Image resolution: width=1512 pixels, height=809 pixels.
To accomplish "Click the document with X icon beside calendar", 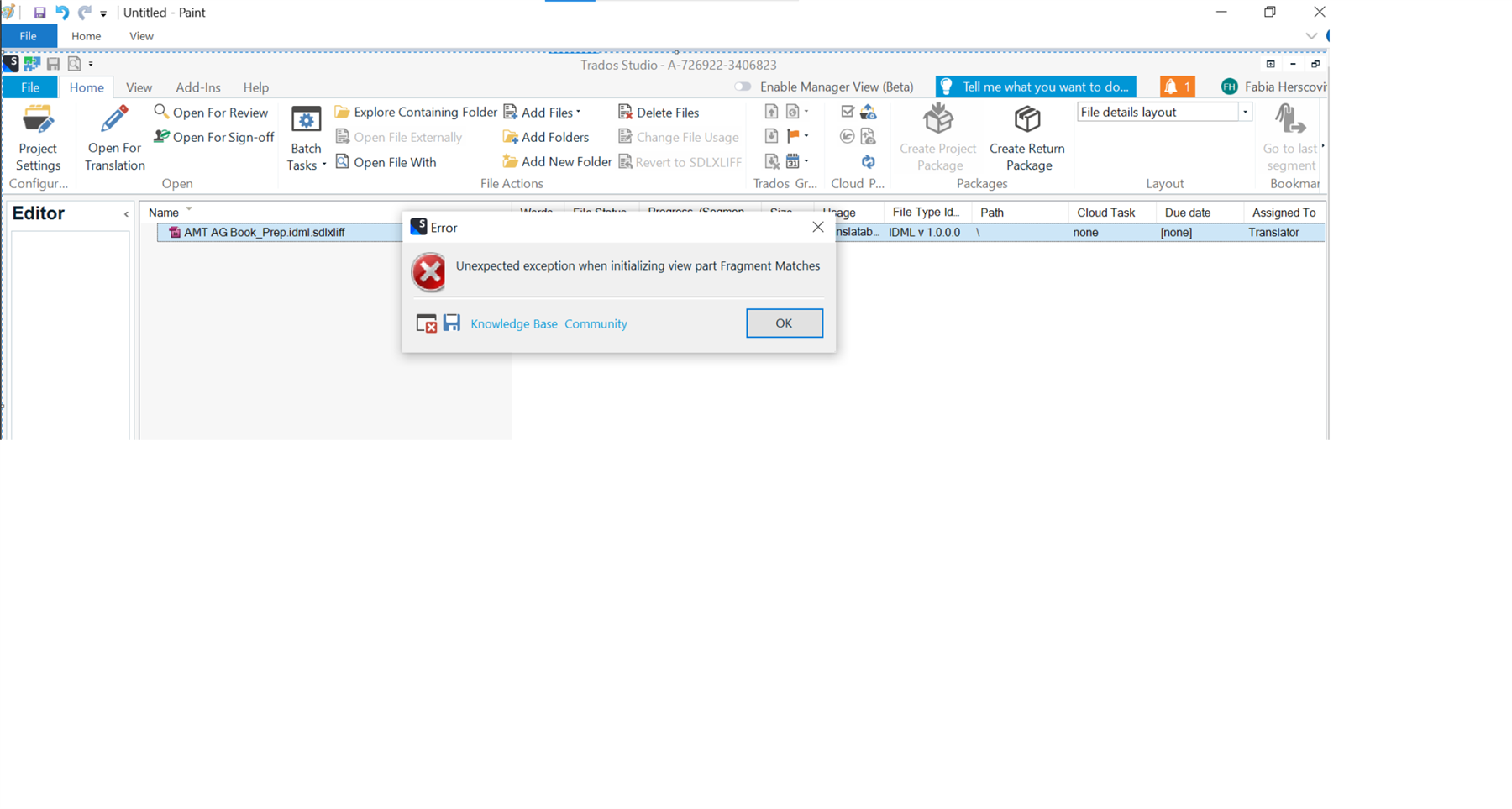I will (771, 161).
